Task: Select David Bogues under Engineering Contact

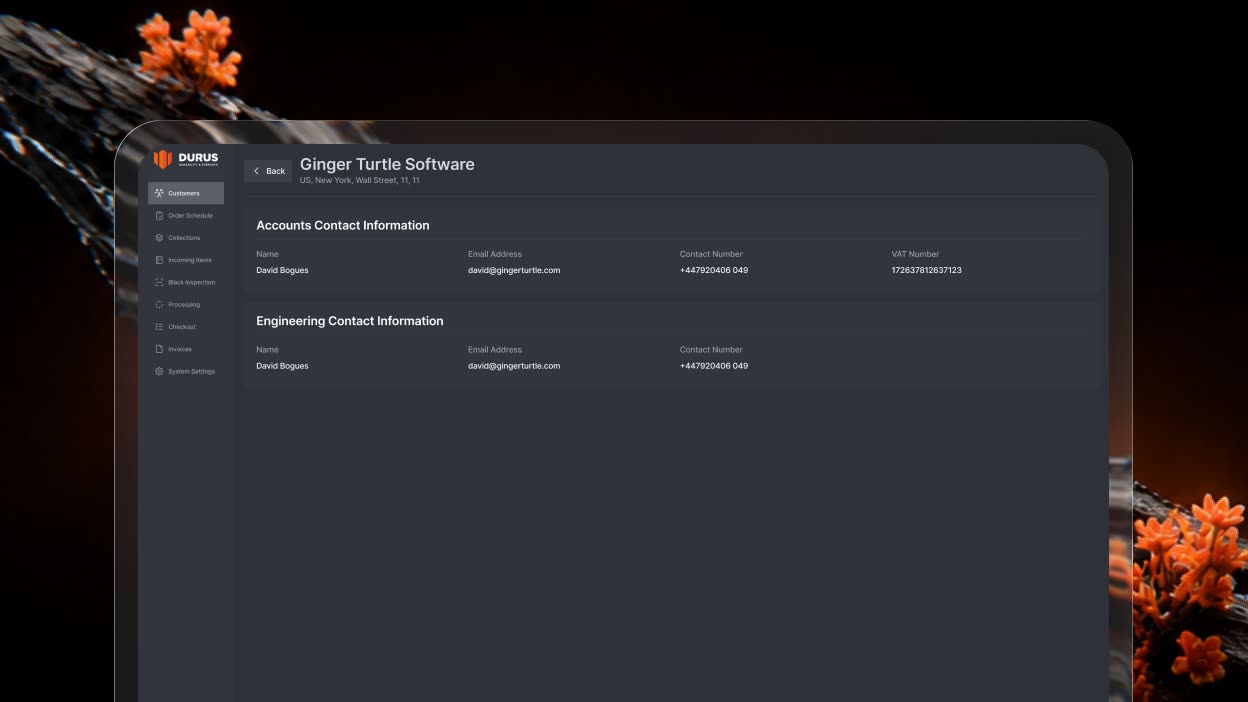Action: tap(282, 366)
